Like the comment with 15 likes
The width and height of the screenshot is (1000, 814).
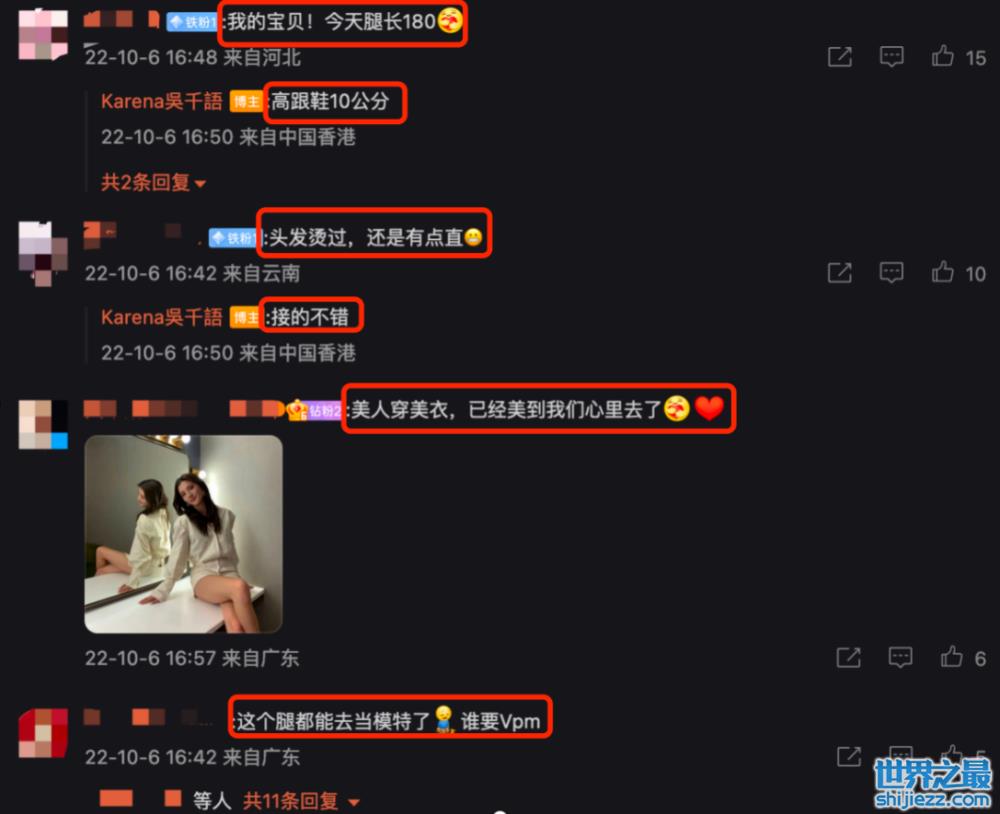pyautogui.click(x=943, y=56)
